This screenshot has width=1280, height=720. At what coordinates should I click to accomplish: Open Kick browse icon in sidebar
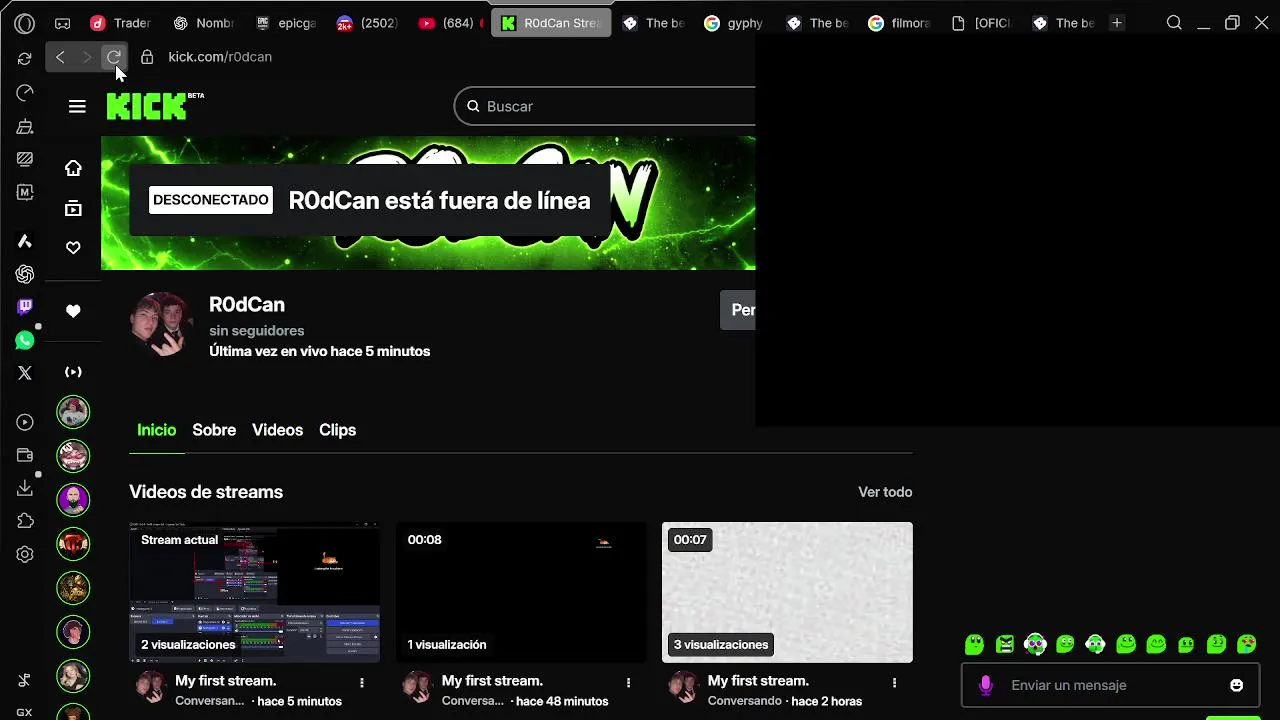[73, 208]
